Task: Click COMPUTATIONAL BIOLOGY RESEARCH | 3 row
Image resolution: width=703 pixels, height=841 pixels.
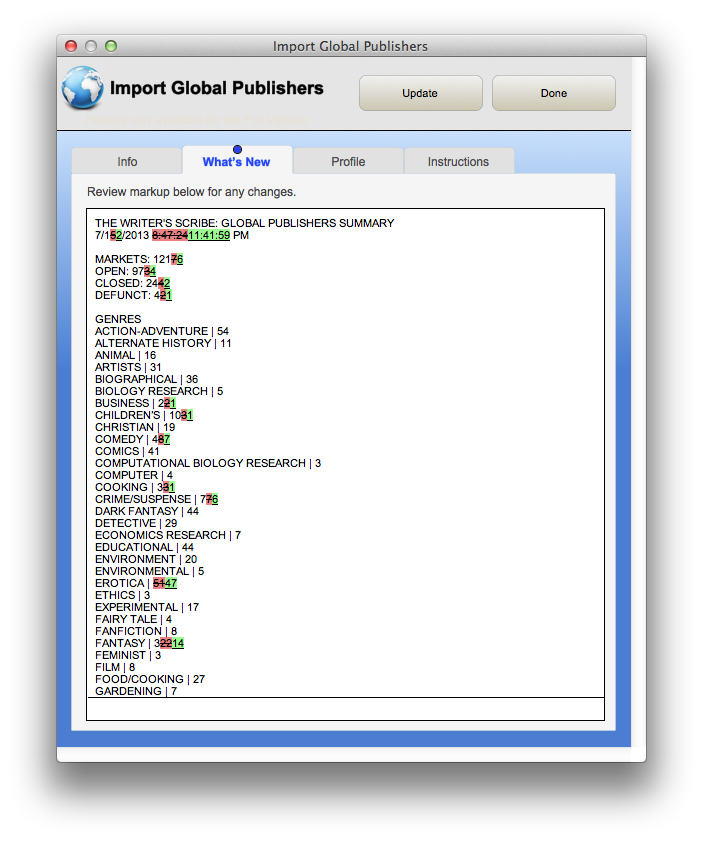Action: coord(208,463)
